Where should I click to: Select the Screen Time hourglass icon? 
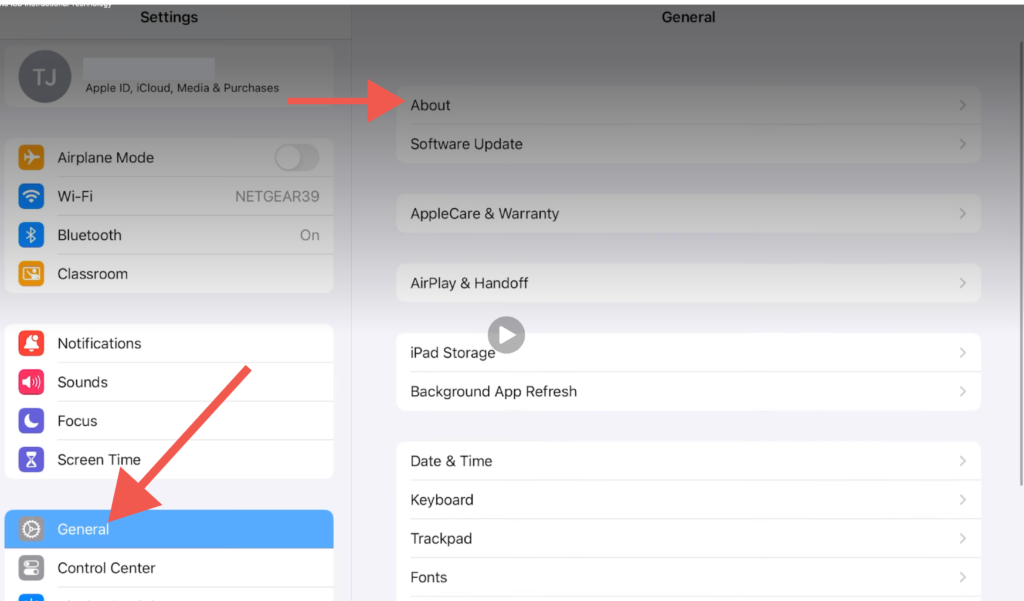tap(31, 459)
